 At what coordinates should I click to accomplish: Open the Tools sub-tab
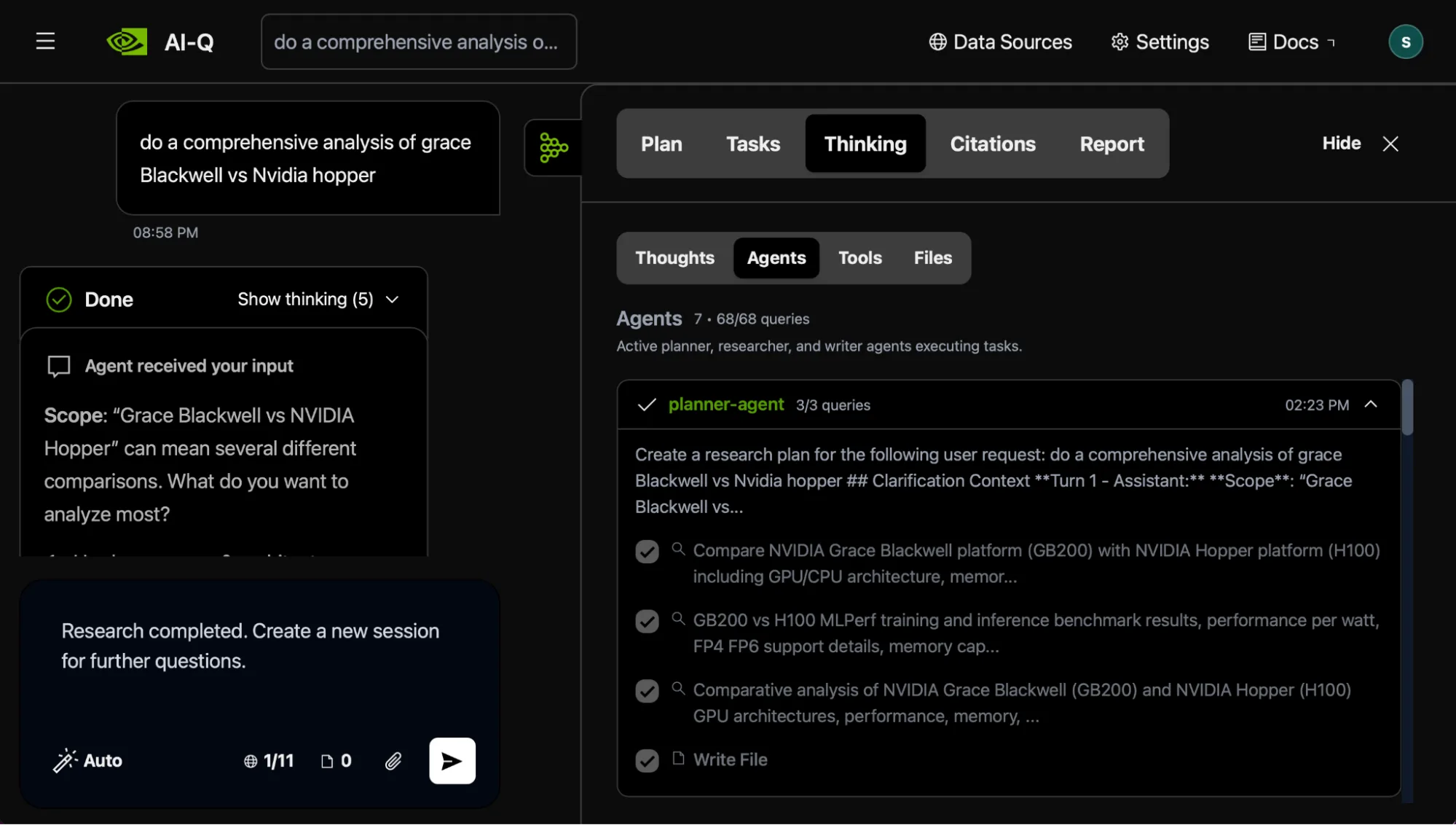click(x=859, y=258)
